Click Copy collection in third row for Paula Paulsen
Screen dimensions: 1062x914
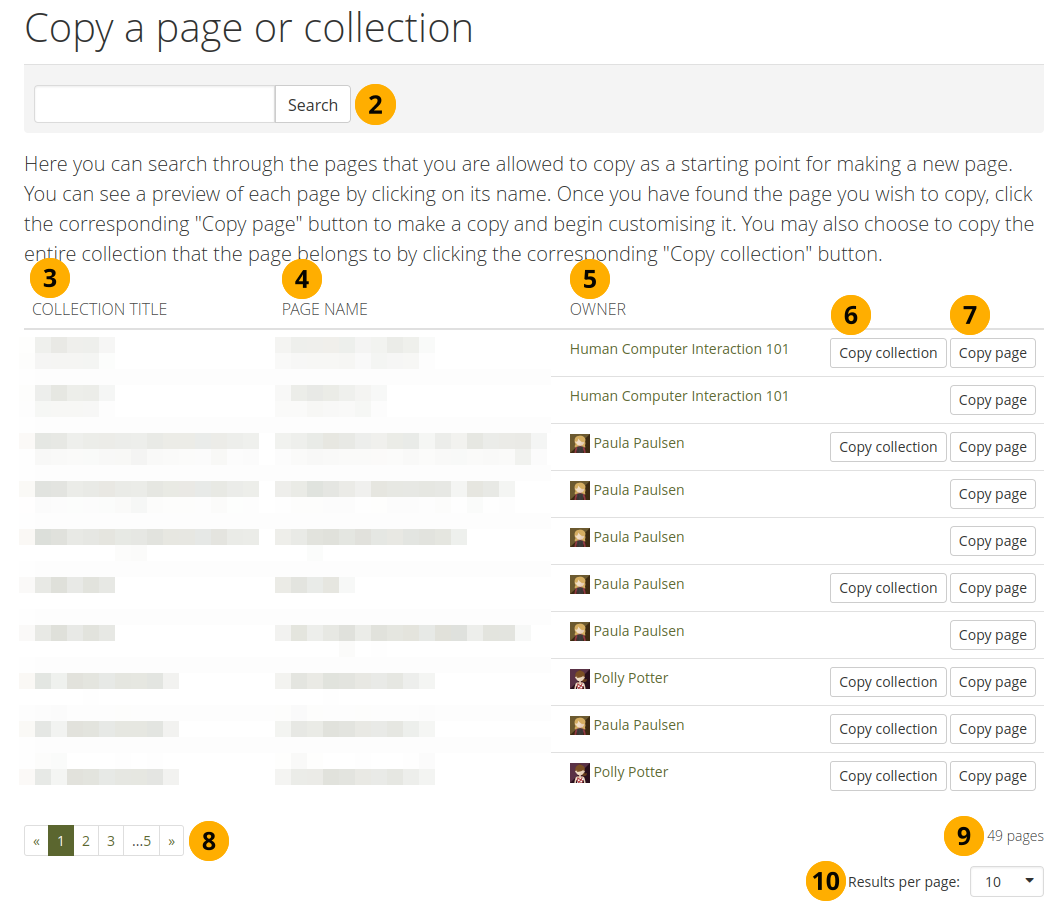[888, 447]
